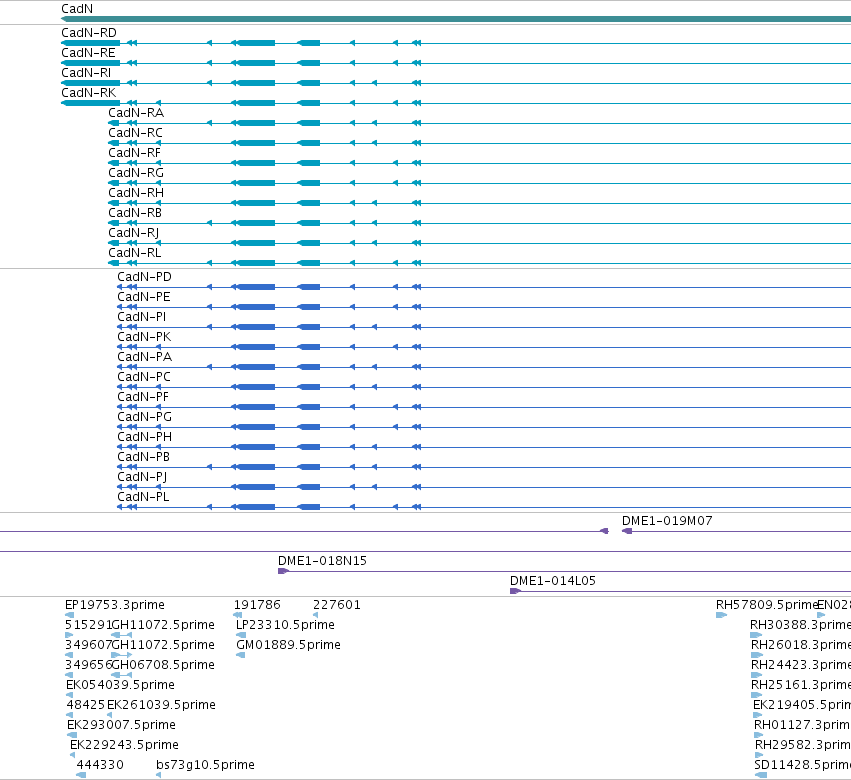Viewport: 851px width, 780px height.
Task: Click on the CadN-RC label
Action: (135, 133)
